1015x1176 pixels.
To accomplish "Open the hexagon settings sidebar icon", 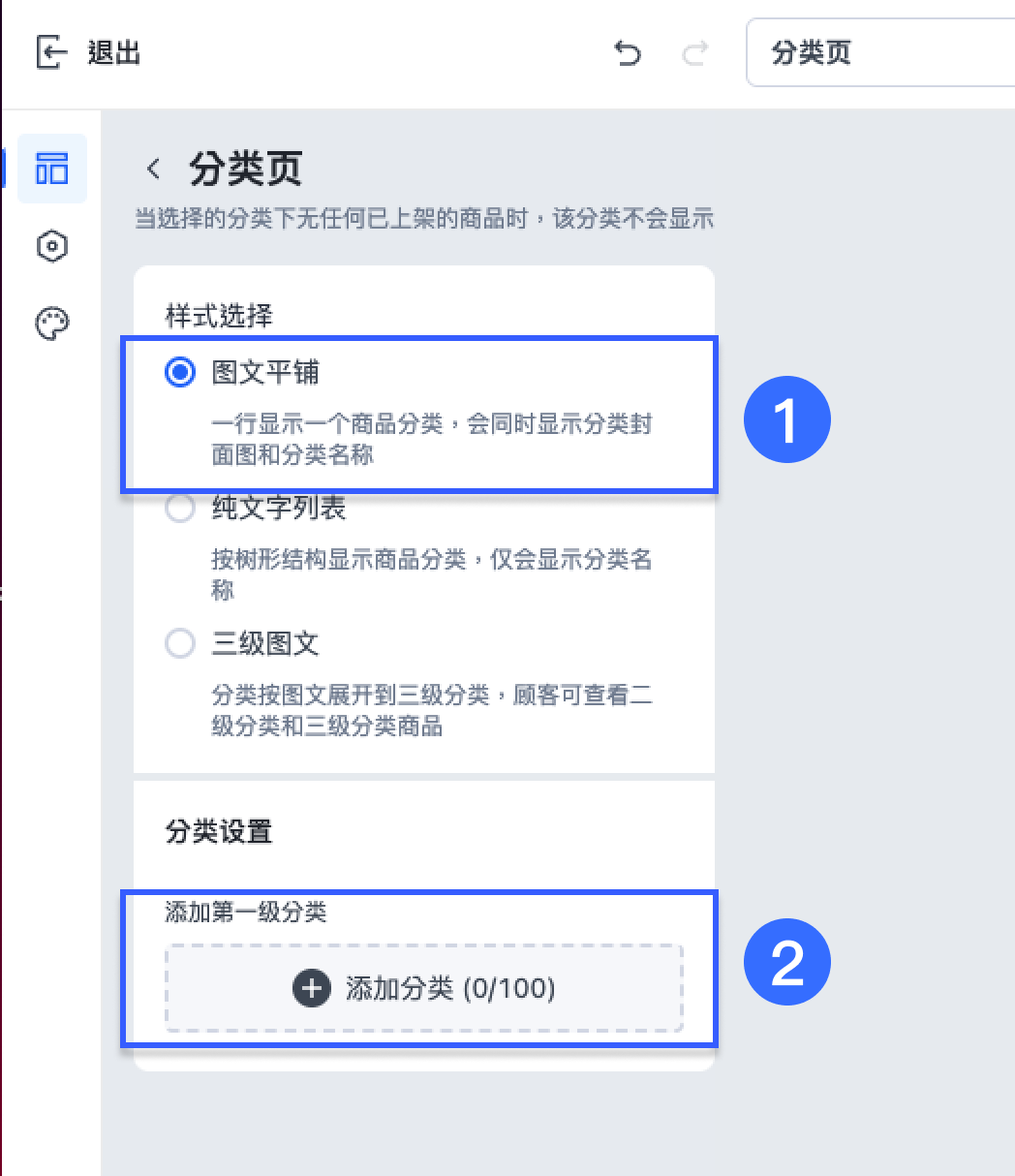I will 51,246.
